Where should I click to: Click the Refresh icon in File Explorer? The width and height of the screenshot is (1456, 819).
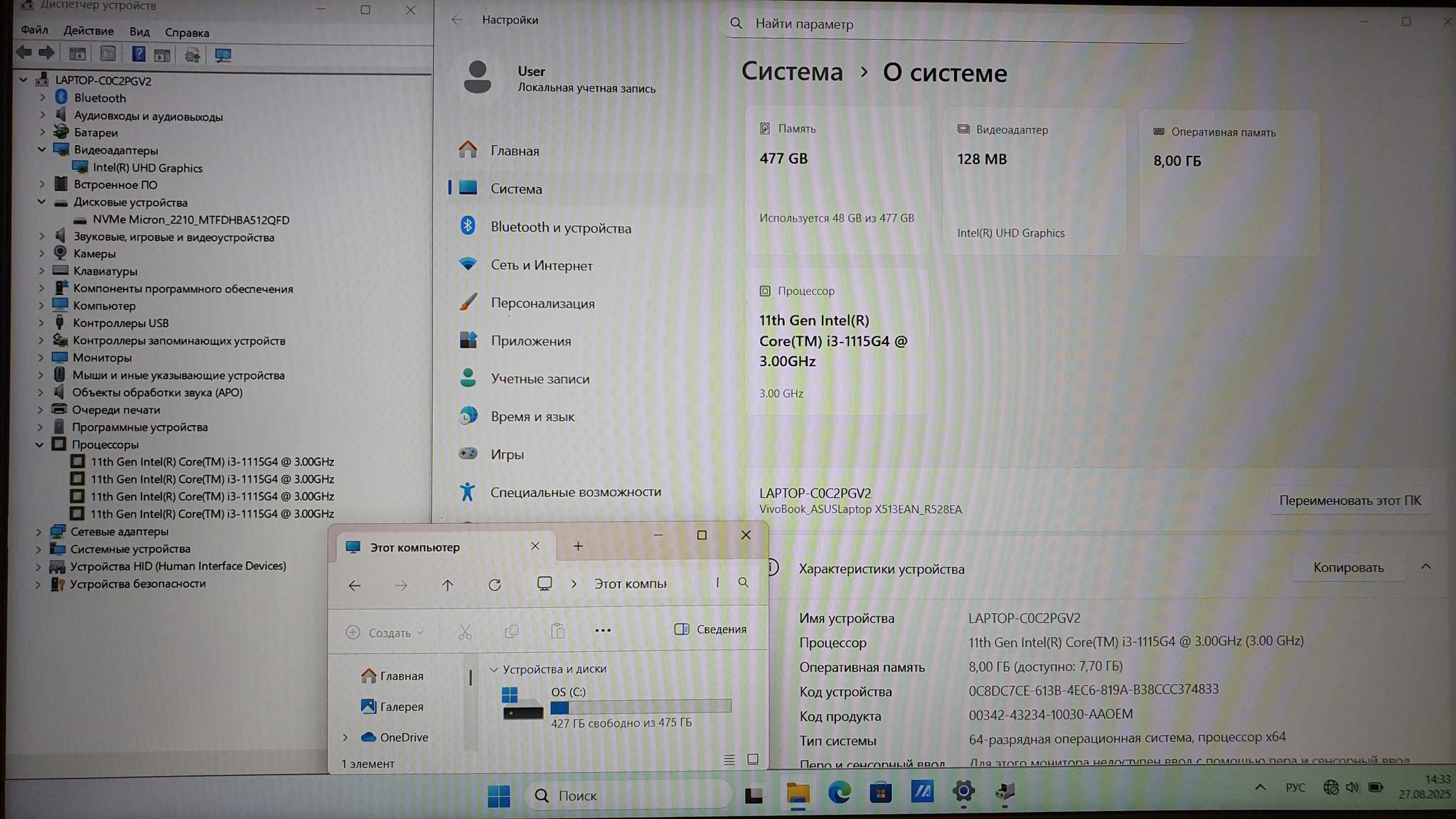click(x=494, y=585)
